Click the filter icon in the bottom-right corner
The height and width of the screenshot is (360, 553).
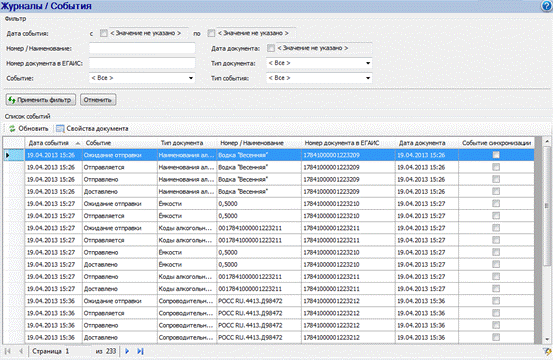point(547,351)
